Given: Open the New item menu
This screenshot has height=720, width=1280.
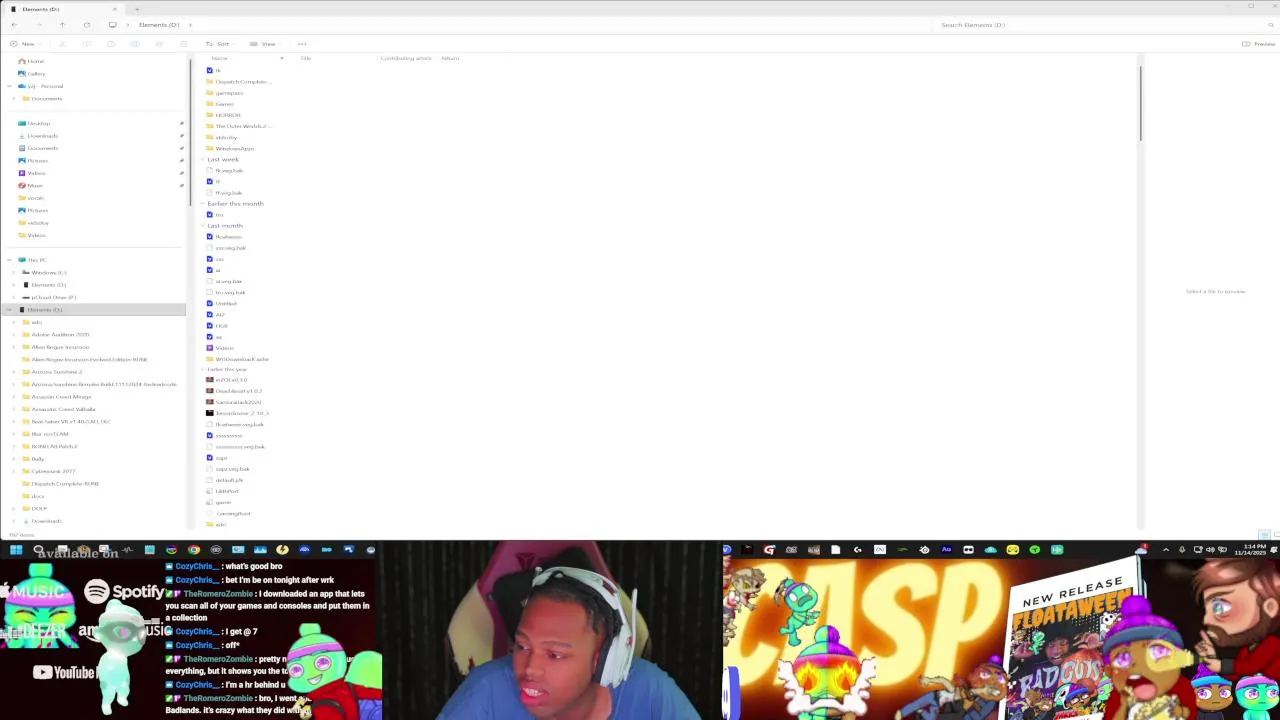Looking at the screenshot, I should click(x=24, y=44).
